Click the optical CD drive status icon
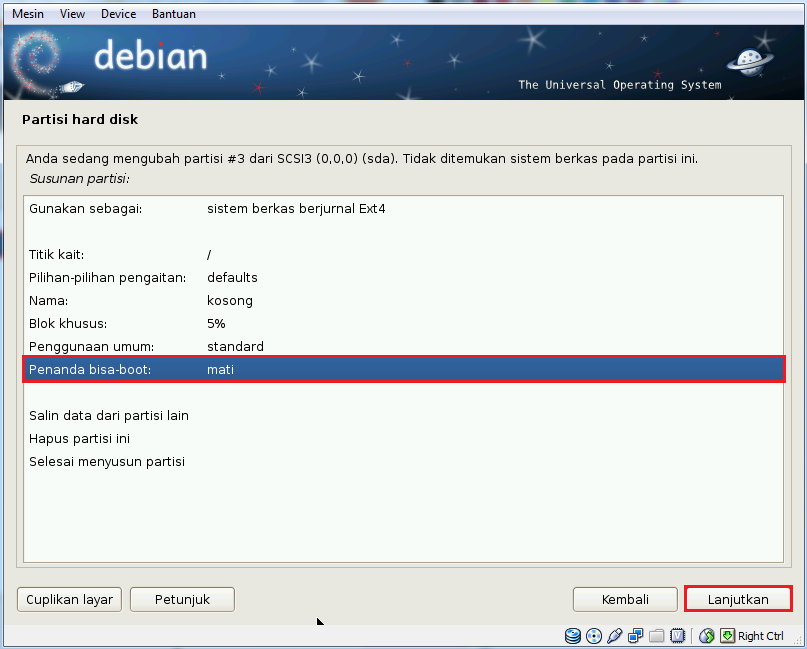This screenshot has width=807, height=649. [594, 636]
